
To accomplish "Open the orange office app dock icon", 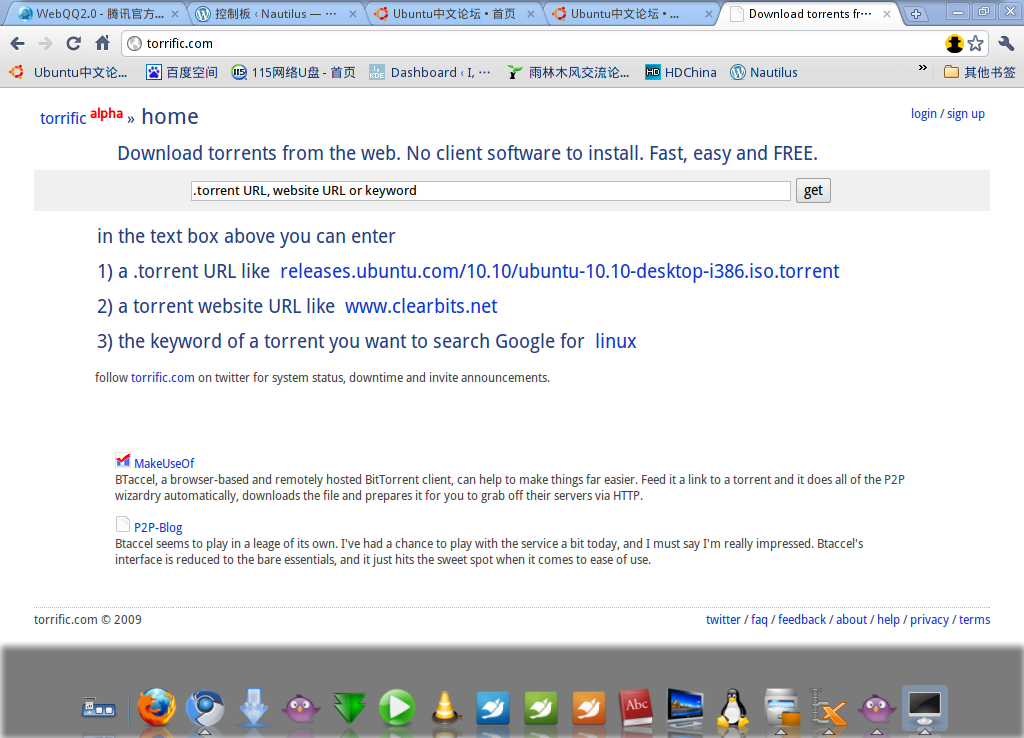I will click(x=589, y=708).
